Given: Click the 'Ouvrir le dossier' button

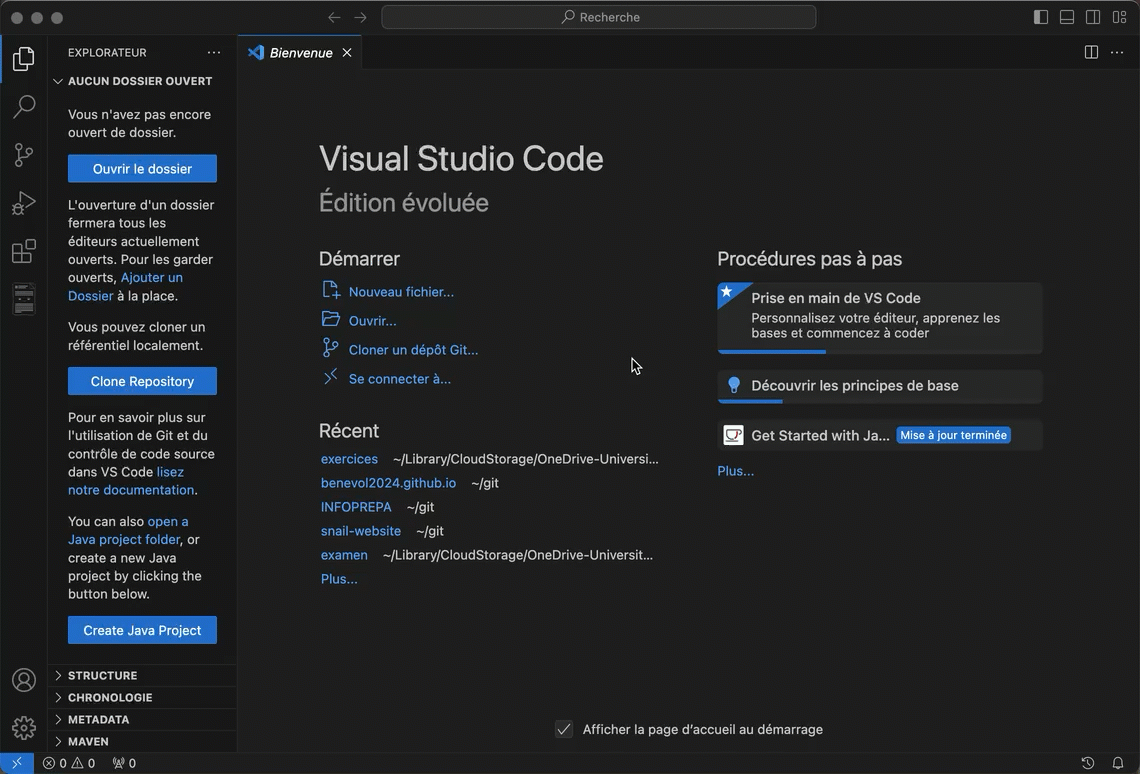Looking at the screenshot, I should tap(142, 169).
